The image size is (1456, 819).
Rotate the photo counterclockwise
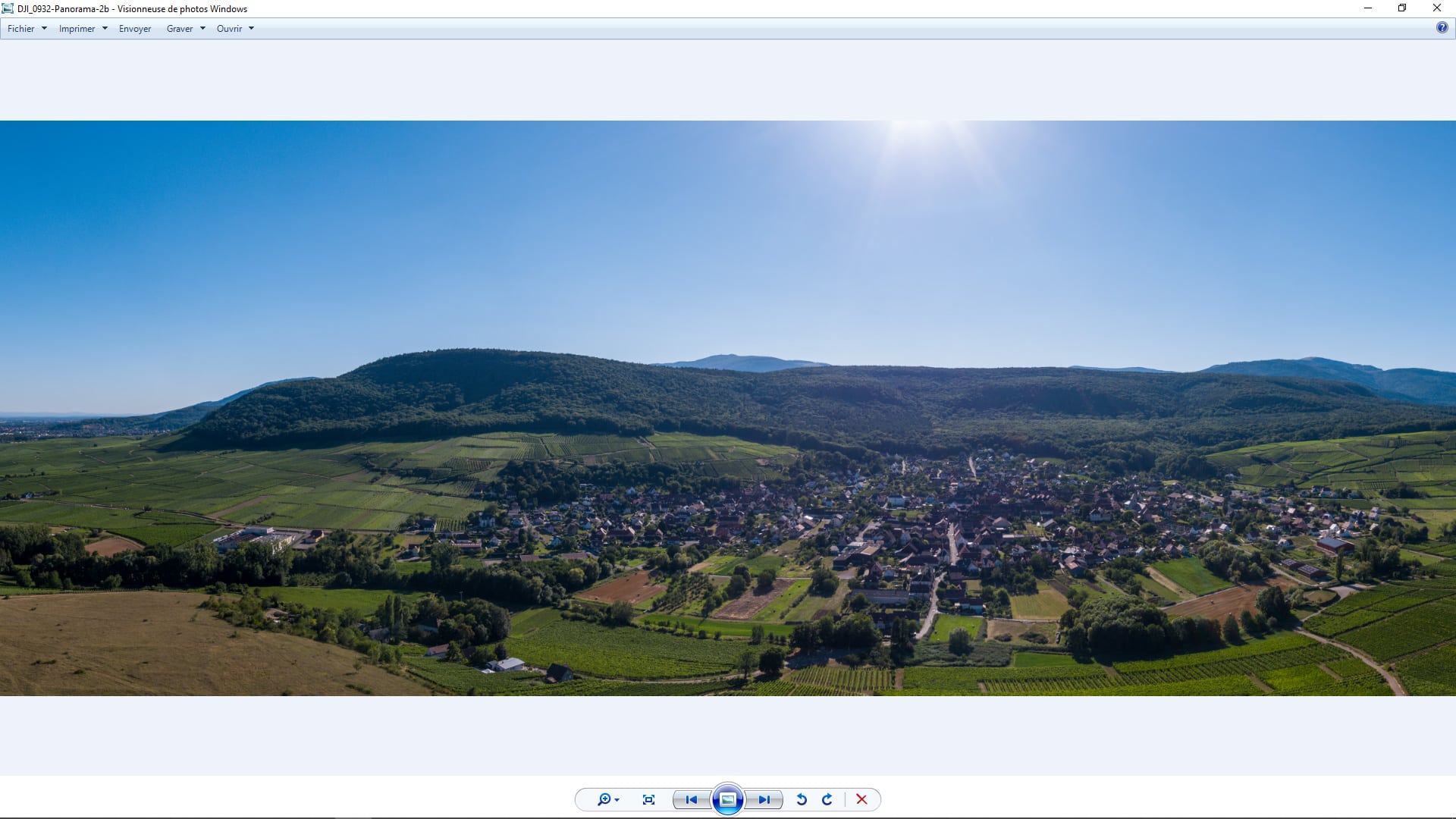802,799
